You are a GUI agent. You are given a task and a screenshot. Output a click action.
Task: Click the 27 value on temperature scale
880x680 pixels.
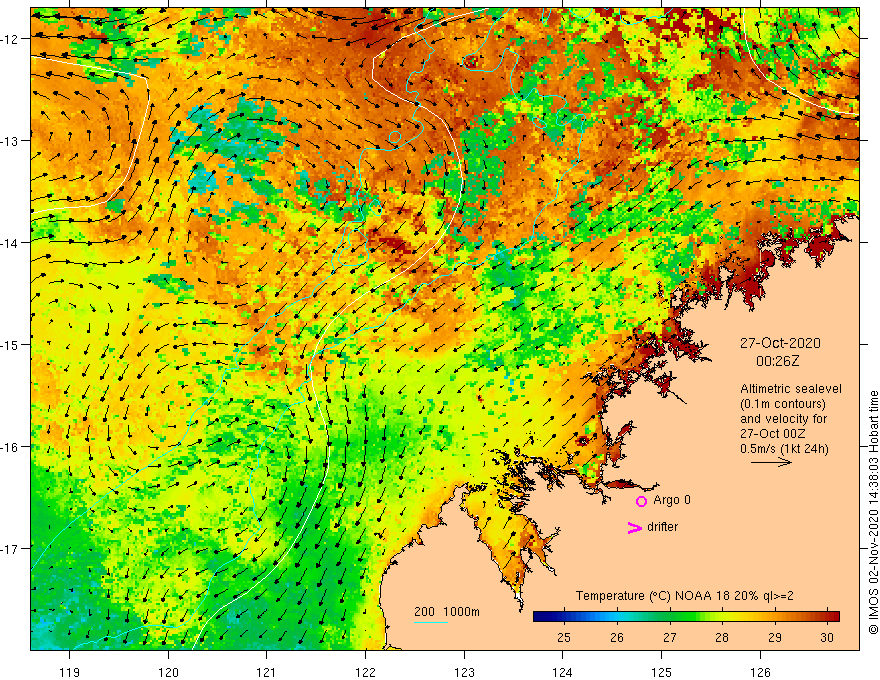click(670, 637)
